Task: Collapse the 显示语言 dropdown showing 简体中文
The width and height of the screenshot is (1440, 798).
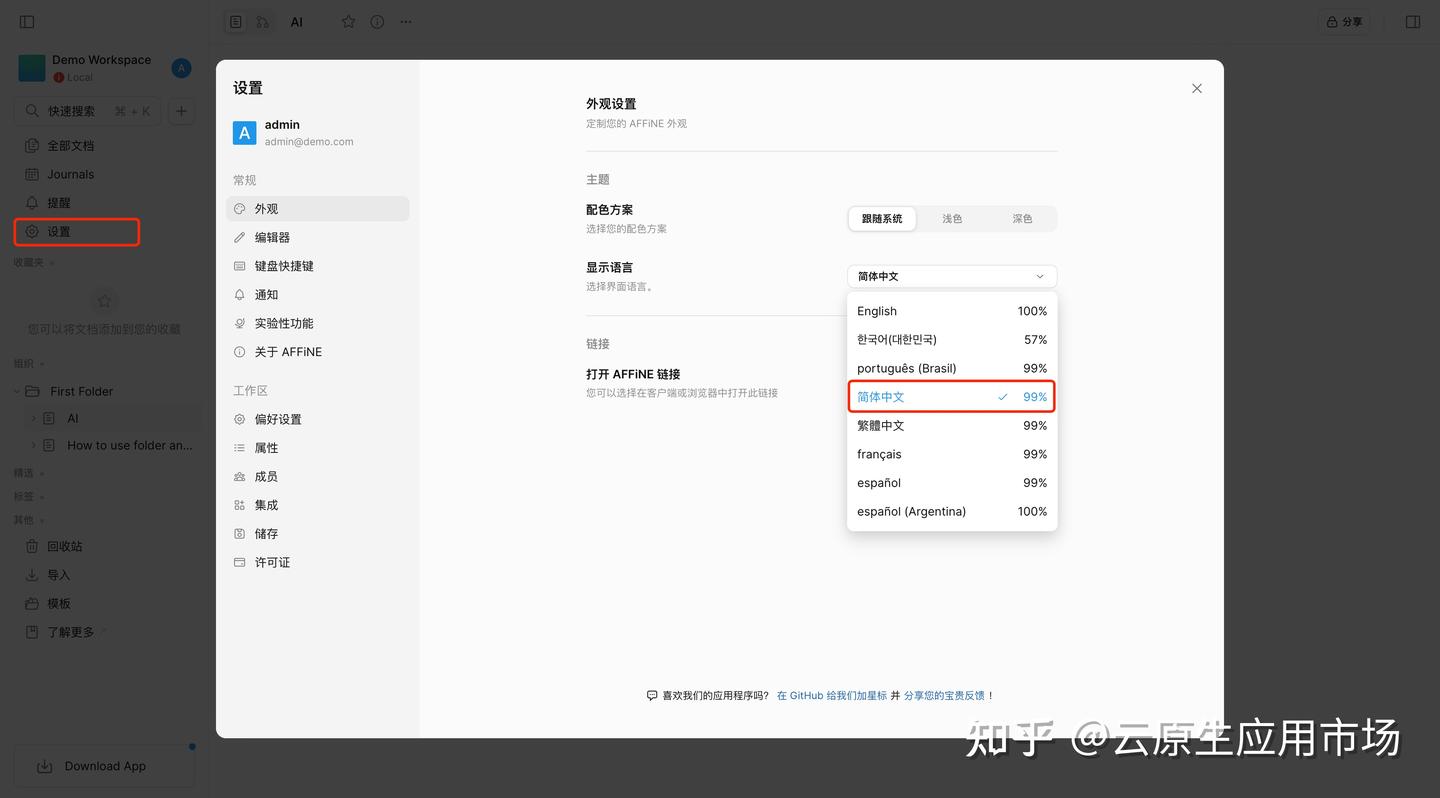Action: point(952,276)
